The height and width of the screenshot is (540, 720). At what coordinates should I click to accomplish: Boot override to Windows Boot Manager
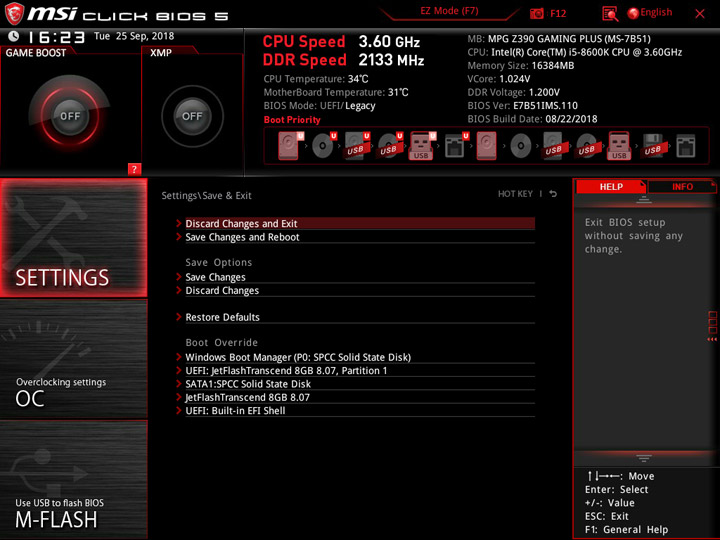(x=360, y=357)
